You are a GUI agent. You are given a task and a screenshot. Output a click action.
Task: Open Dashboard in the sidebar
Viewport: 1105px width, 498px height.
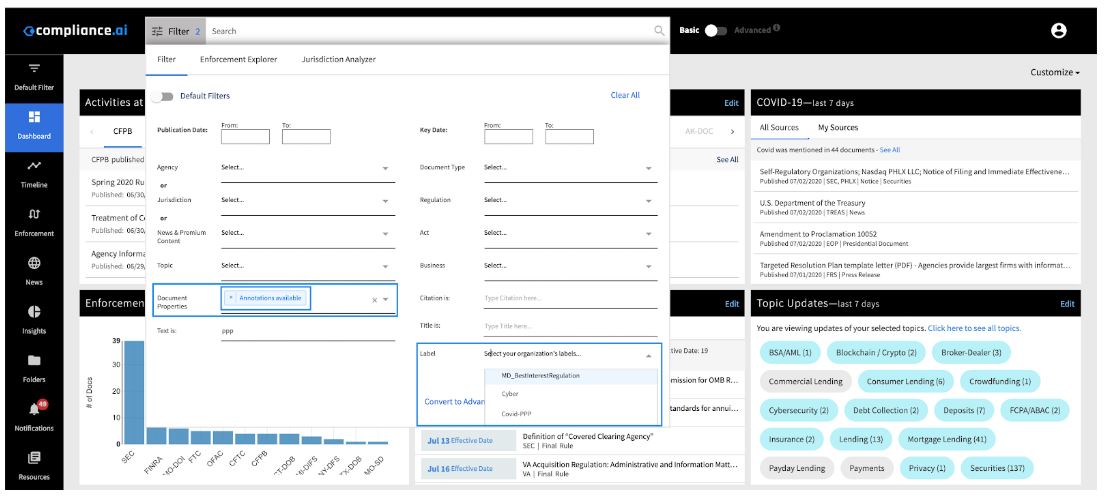click(34, 125)
